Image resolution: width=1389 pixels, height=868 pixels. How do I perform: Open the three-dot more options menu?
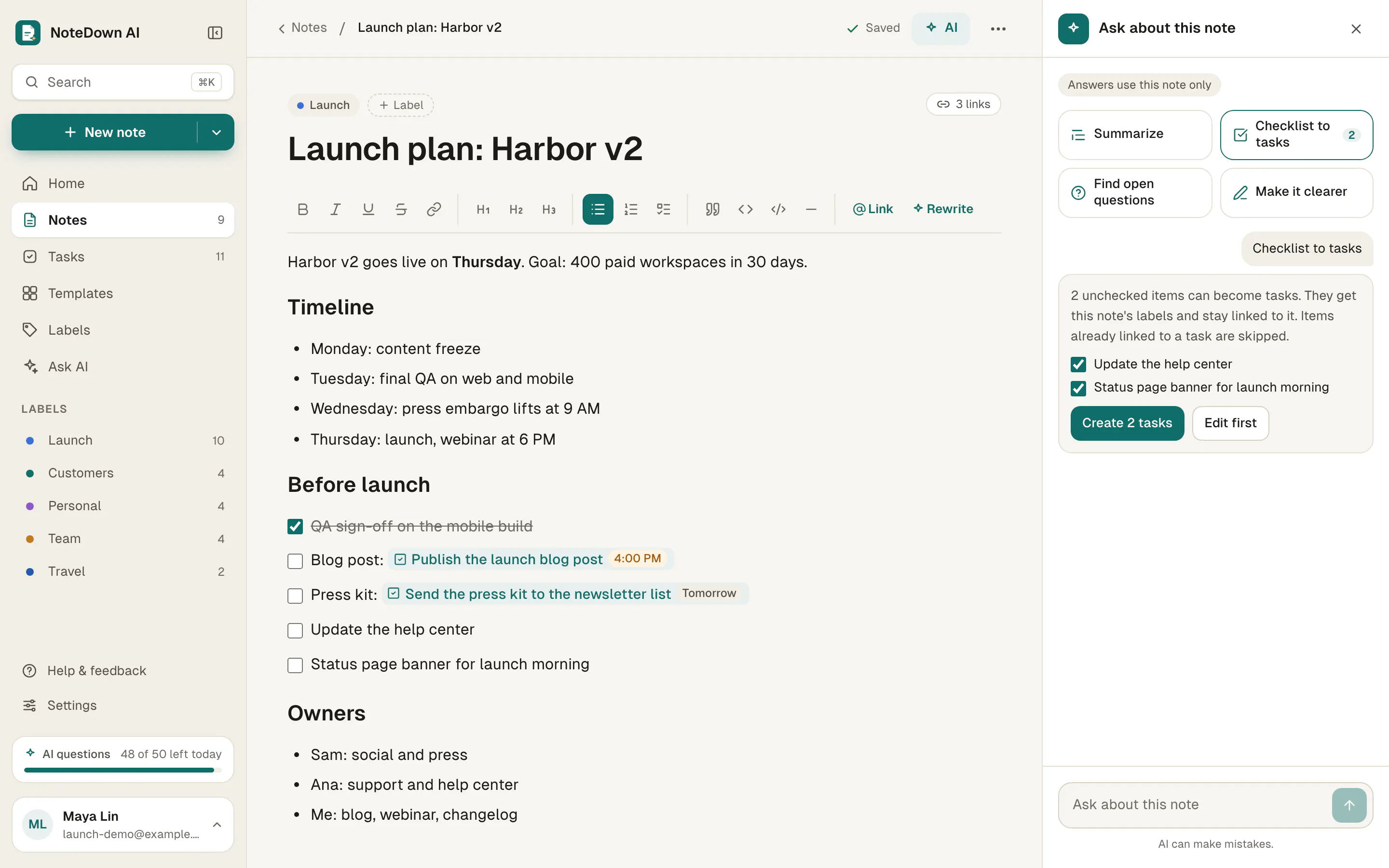(x=998, y=29)
